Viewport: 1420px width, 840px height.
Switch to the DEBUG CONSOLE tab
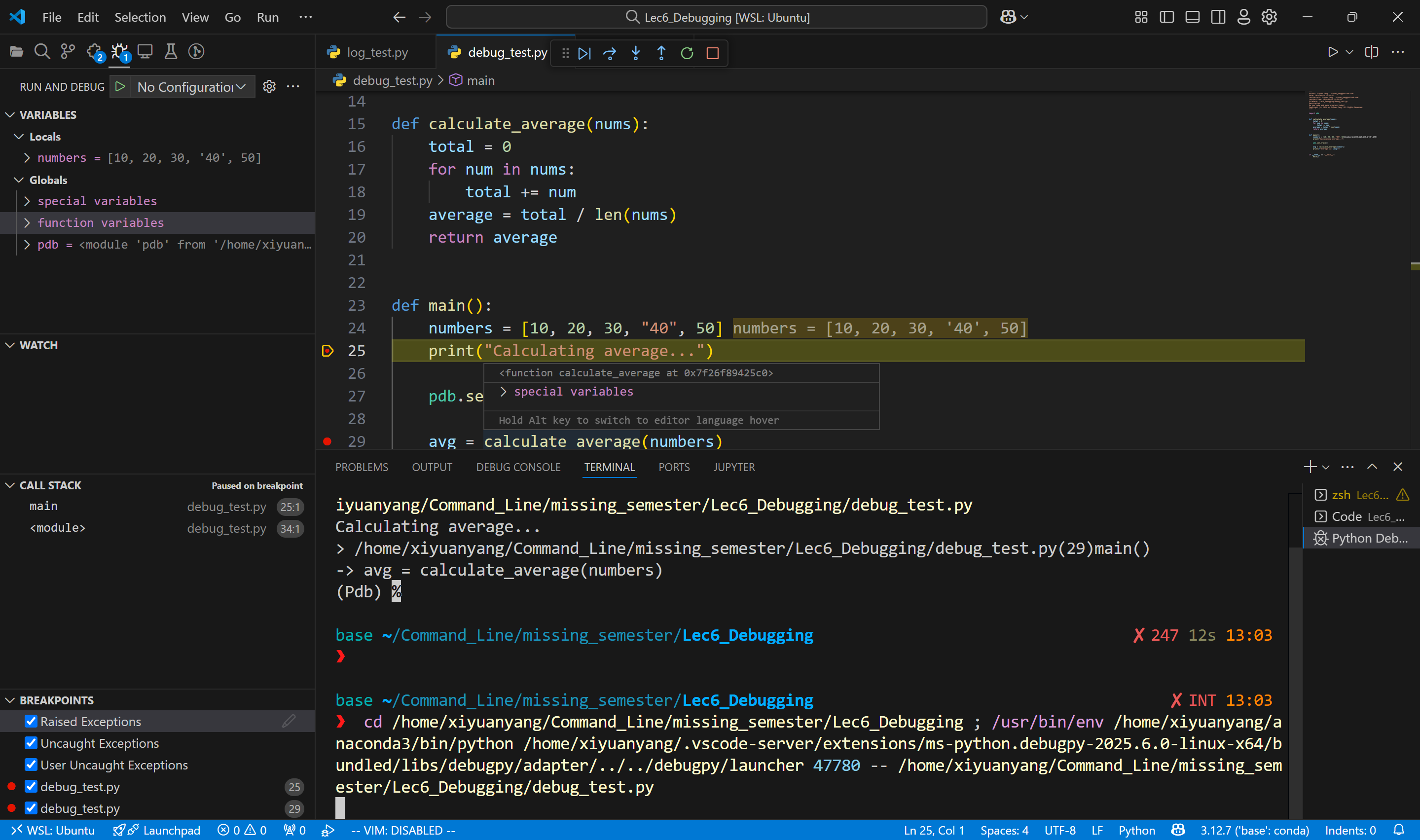518,467
